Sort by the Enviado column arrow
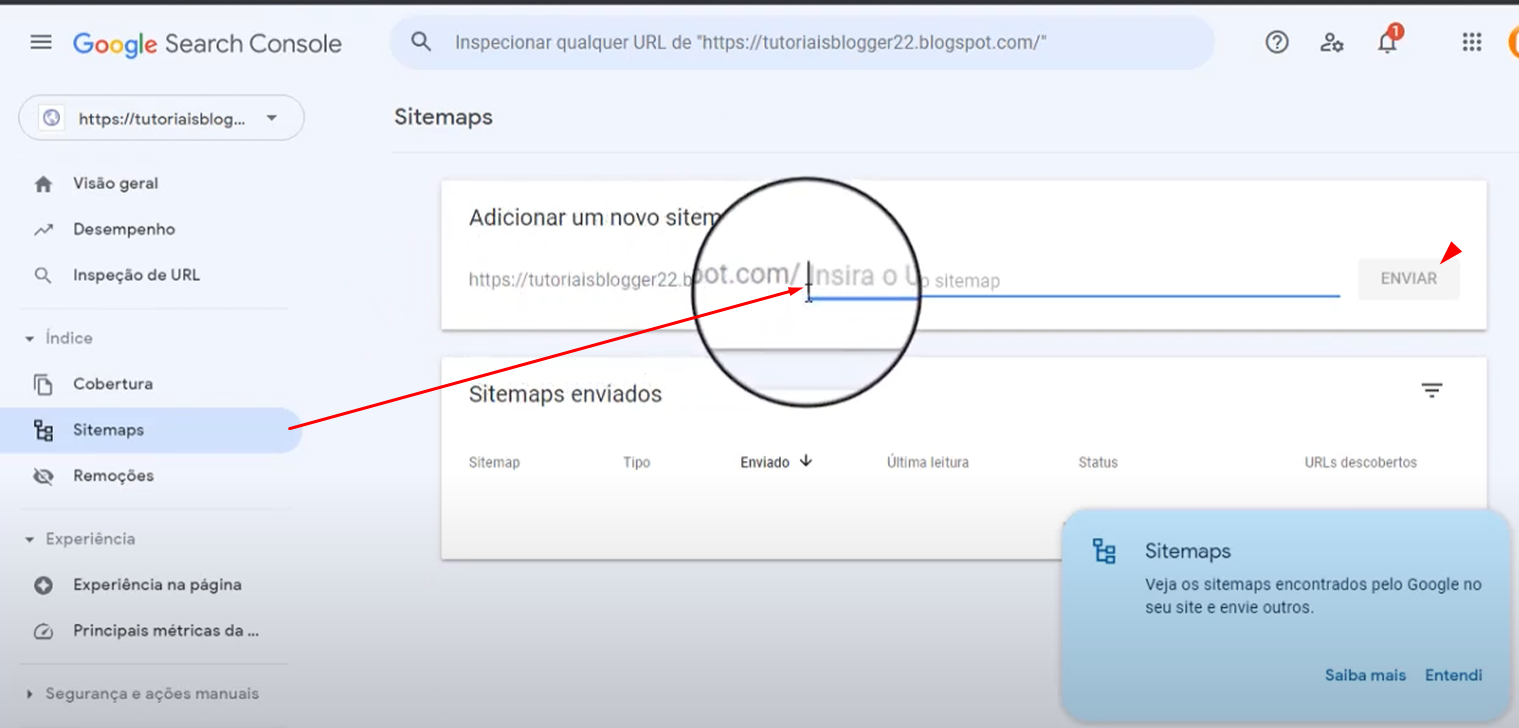This screenshot has height=728, width=1519. [806, 462]
